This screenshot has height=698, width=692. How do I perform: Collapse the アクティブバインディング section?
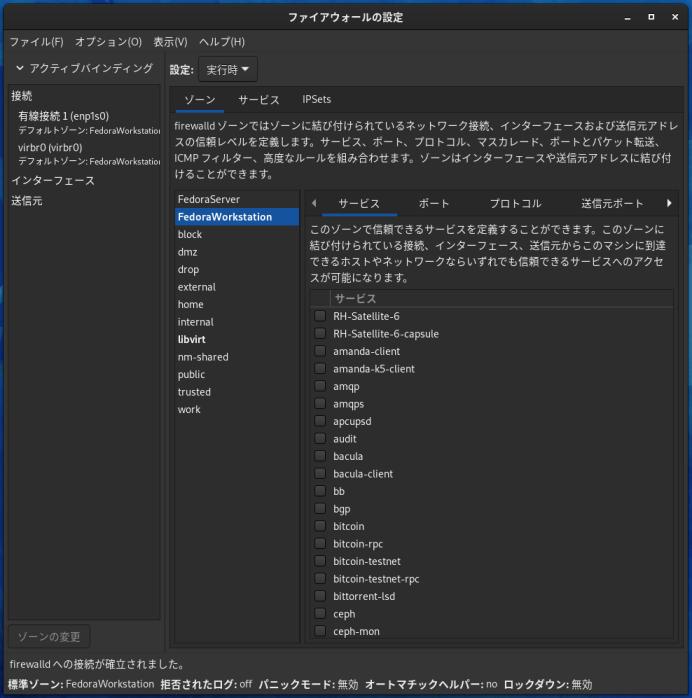(x=19, y=69)
